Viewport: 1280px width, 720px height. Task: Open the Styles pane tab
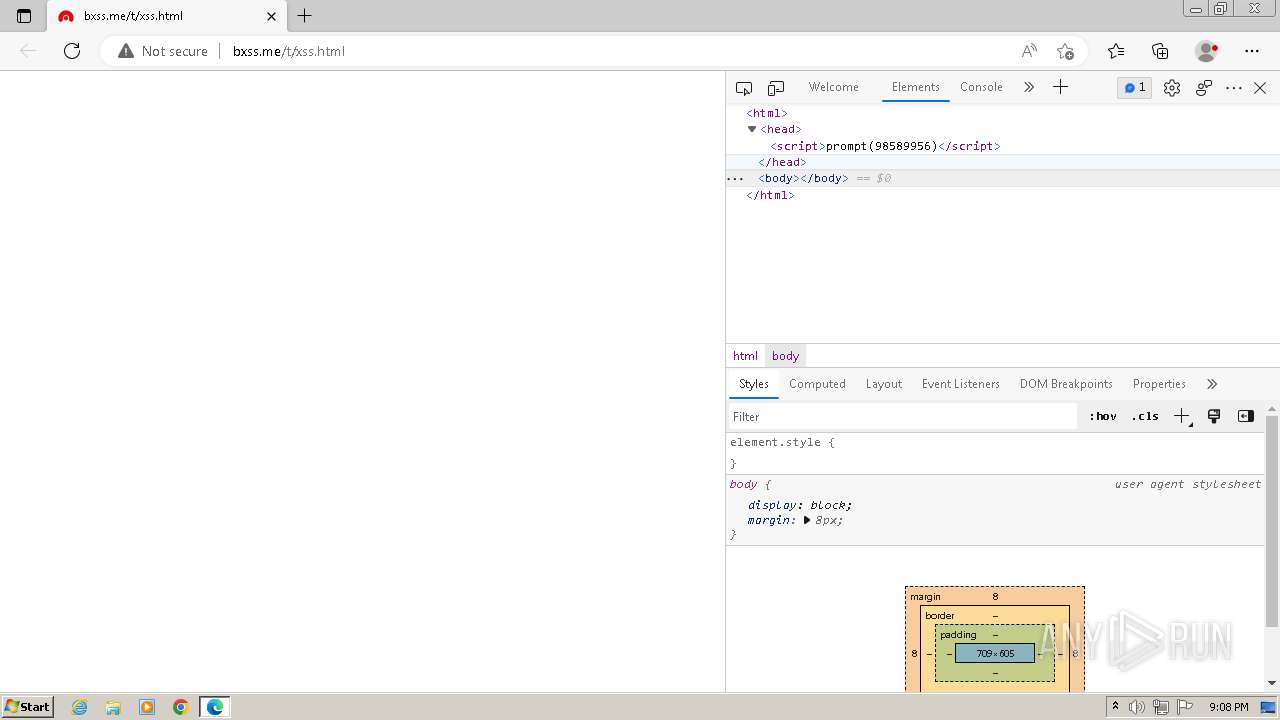(x=754, y=384)
